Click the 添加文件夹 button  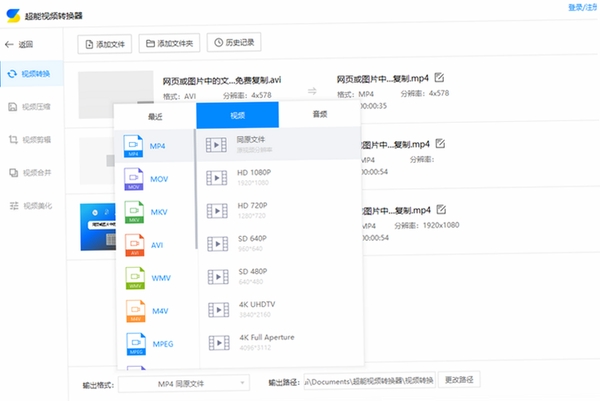coord(169,44)
